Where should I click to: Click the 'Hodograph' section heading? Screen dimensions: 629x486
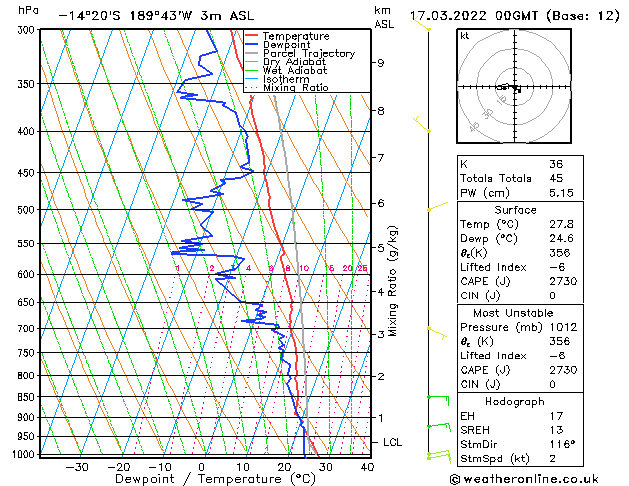click(x=515, y=402)
